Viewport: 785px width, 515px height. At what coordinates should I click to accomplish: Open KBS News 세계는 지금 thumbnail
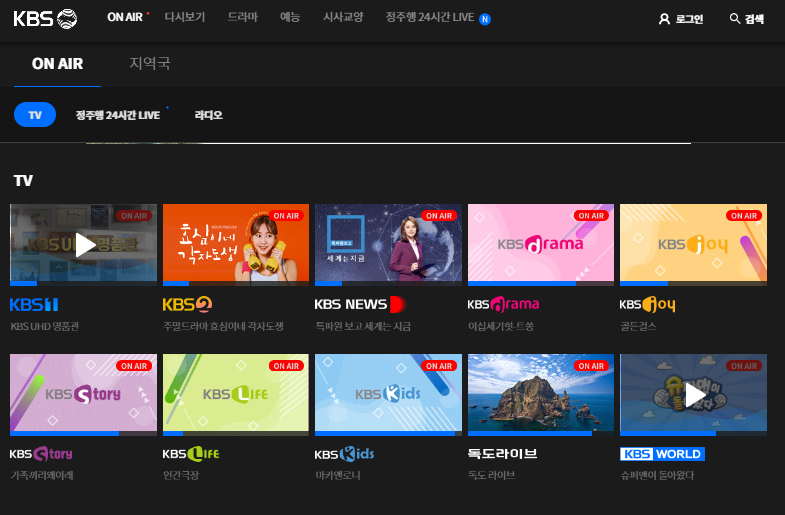tap(388, 243)
